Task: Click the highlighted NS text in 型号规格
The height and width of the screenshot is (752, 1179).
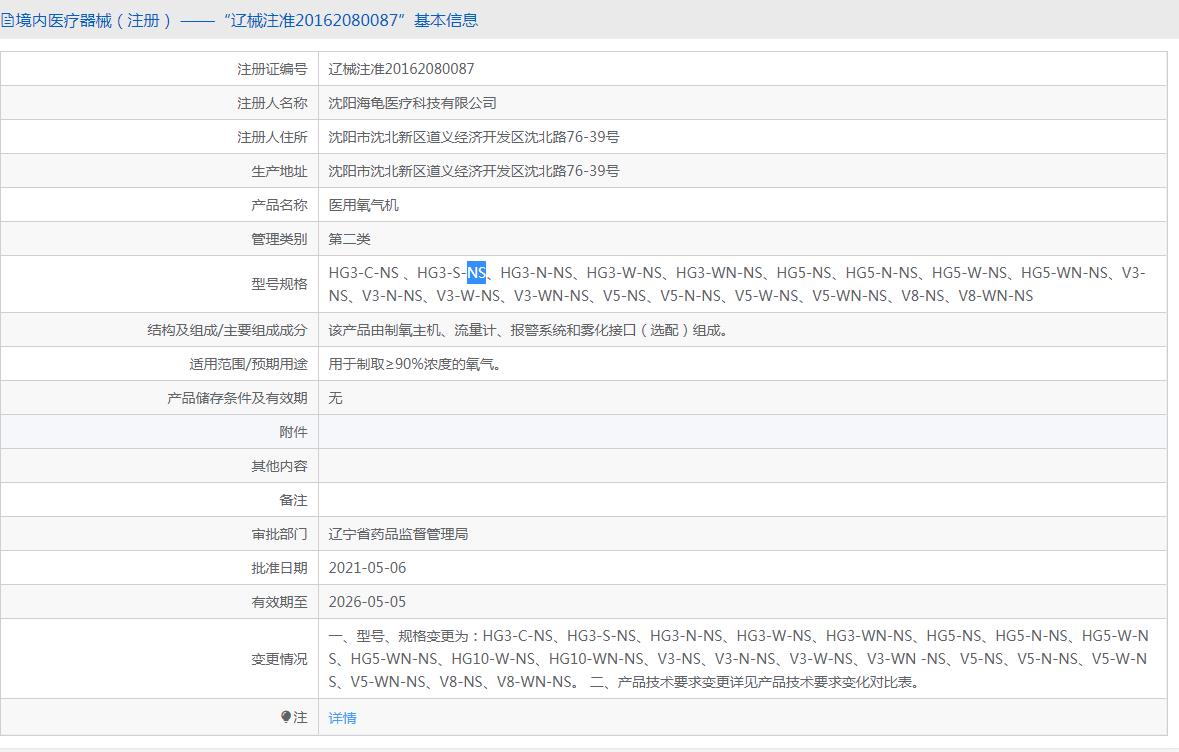Action: tap(476, 273)
